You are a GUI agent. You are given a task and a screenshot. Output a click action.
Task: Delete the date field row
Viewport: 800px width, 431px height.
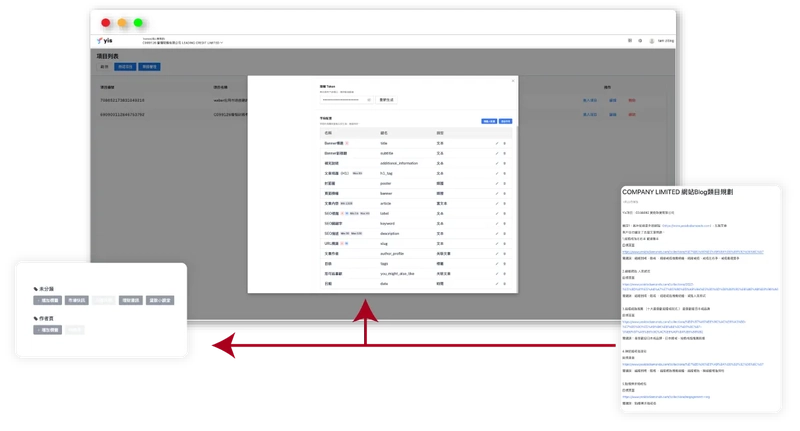(x=506, y=286)
